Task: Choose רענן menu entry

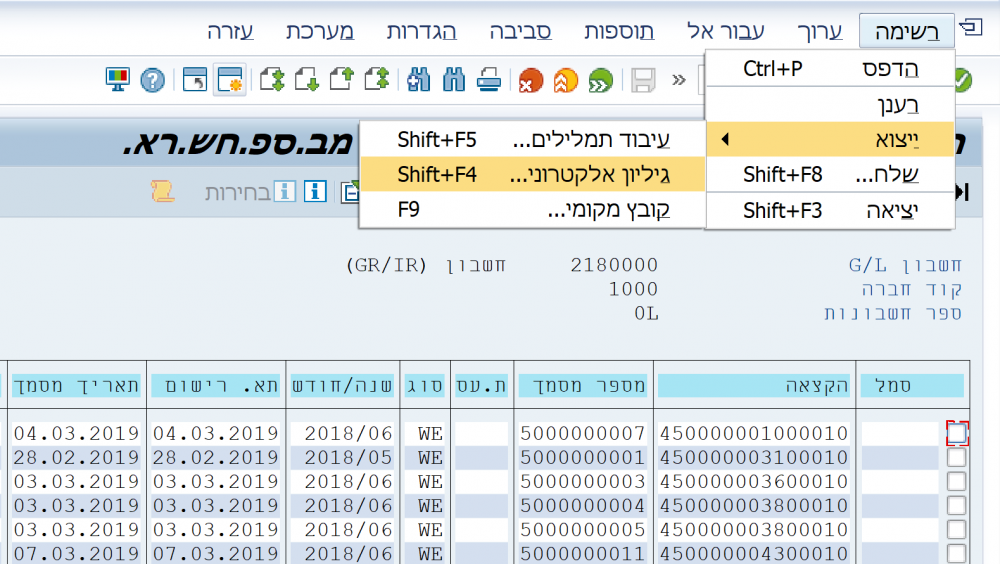Action: 830,105
